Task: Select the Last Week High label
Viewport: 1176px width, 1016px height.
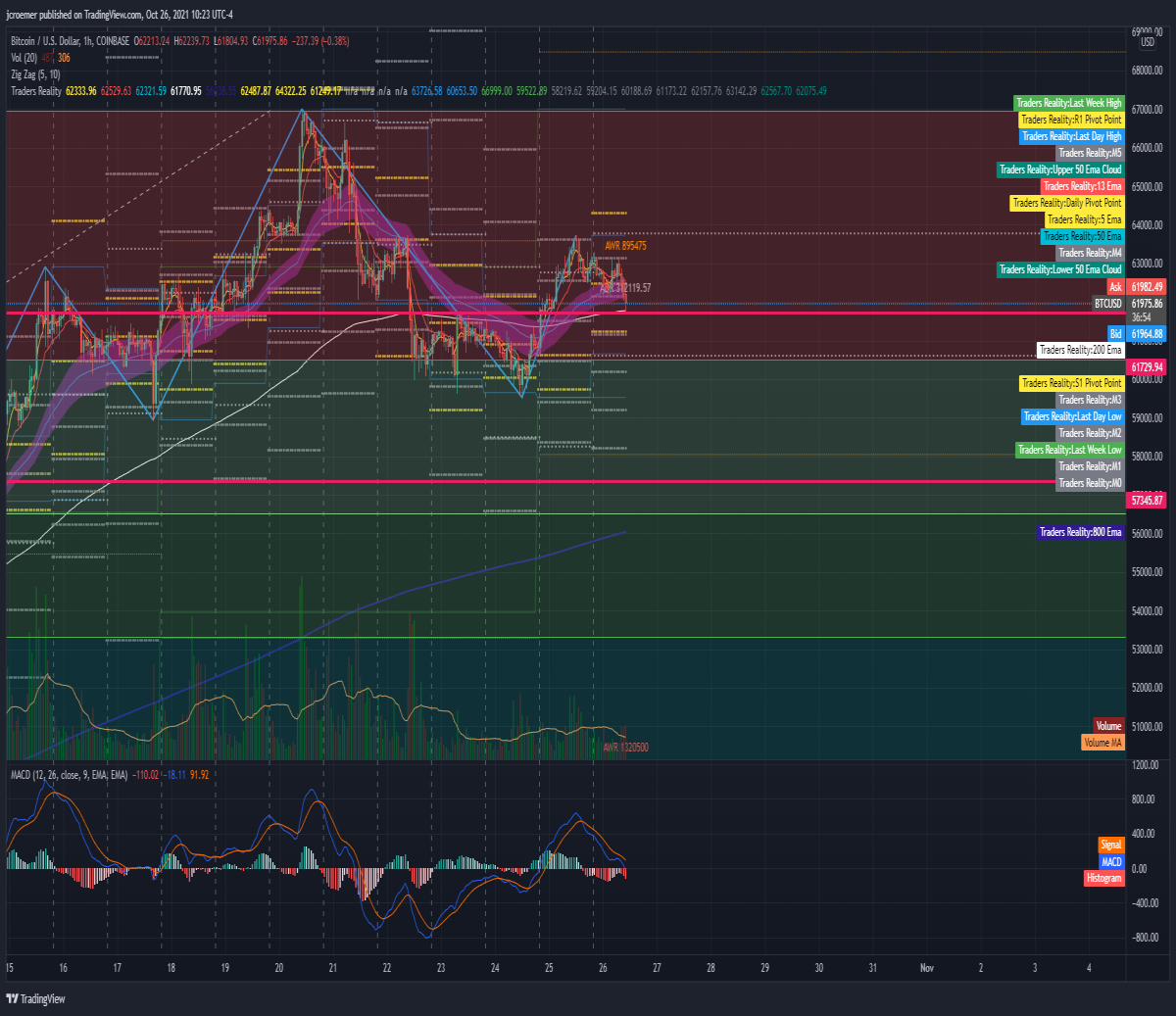Action: coord(1069,103)
